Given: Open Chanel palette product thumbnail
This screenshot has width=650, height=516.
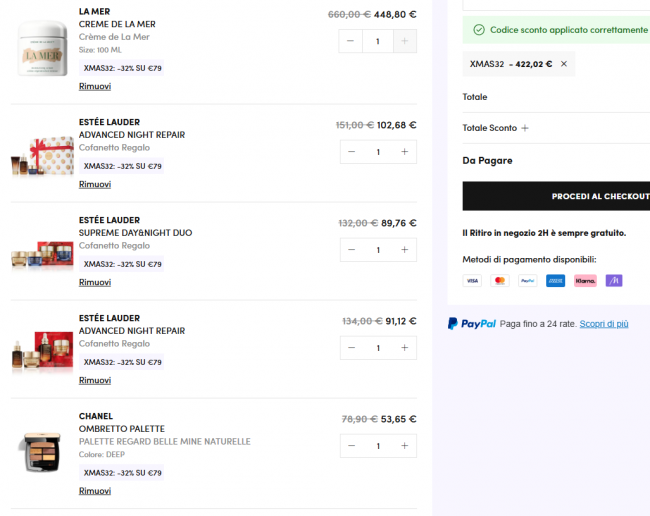Looking at the screenshot, I should [x=42, y=453].
